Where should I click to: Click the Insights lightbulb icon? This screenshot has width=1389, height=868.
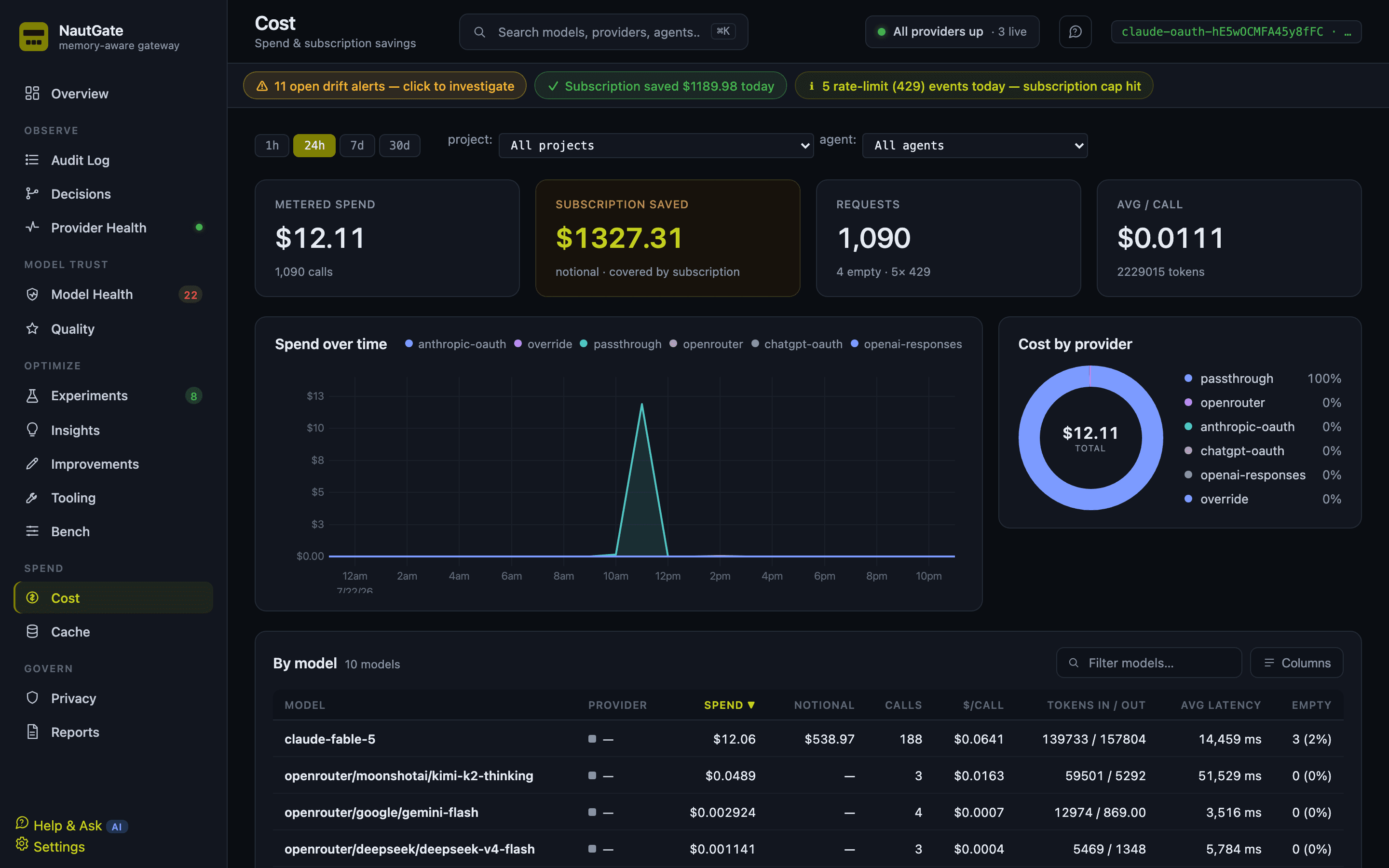tap(32, 429)
